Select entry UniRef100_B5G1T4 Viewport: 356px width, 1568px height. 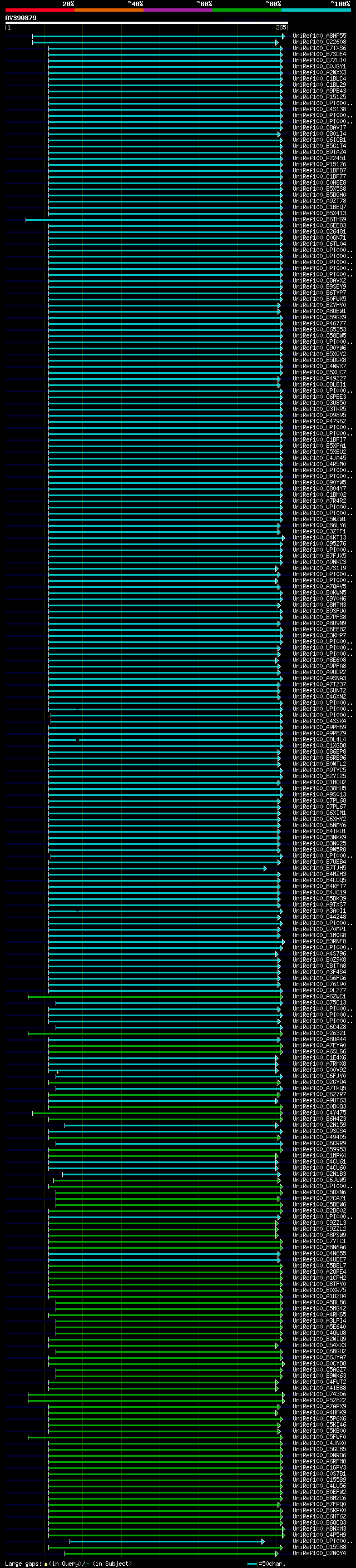319,146
